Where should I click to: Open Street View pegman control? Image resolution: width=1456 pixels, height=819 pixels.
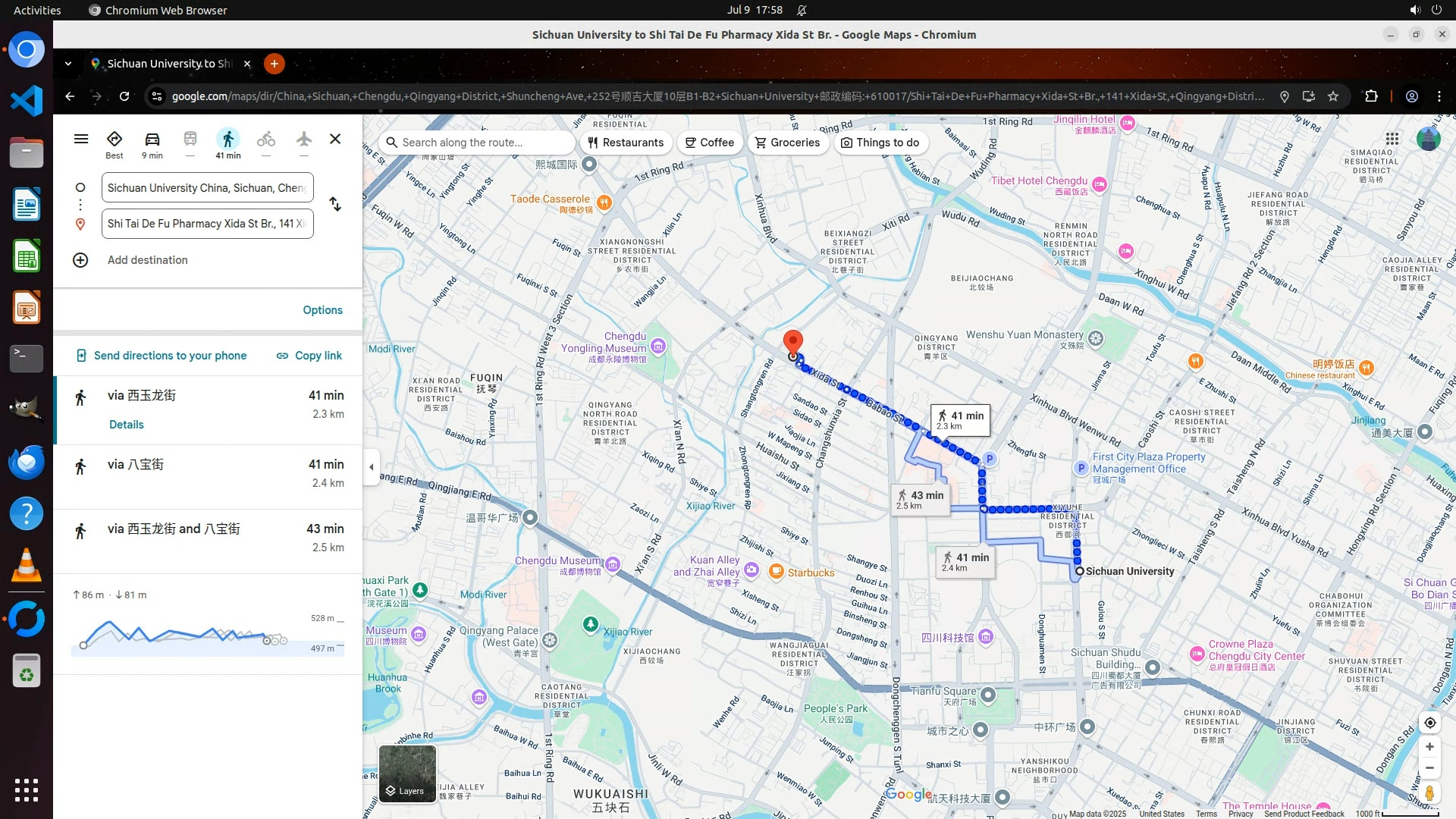[1429, 793]
